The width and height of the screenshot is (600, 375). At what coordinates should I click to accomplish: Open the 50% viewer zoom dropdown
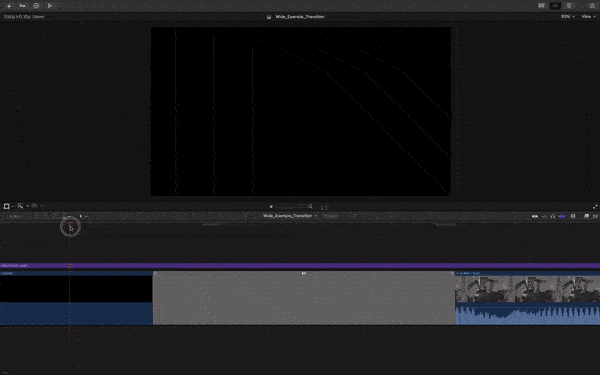567,16
